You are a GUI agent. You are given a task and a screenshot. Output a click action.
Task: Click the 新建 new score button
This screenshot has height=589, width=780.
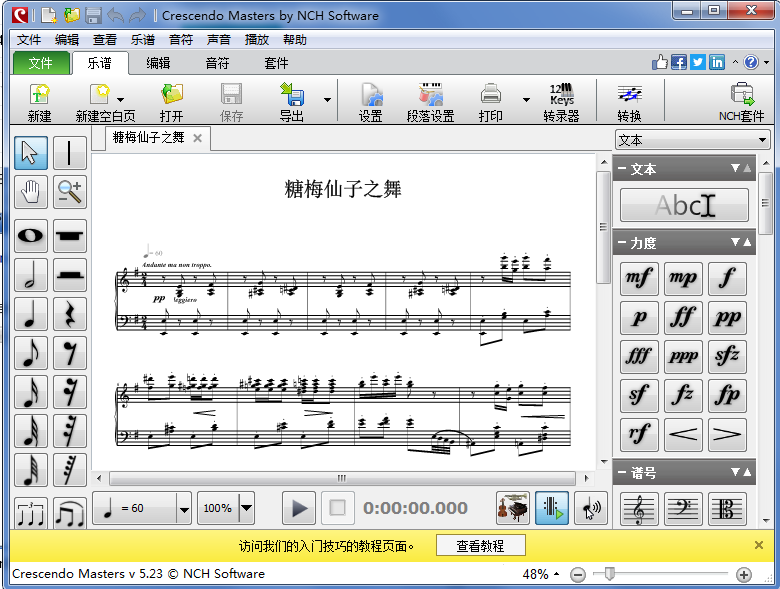coord(39,102)
